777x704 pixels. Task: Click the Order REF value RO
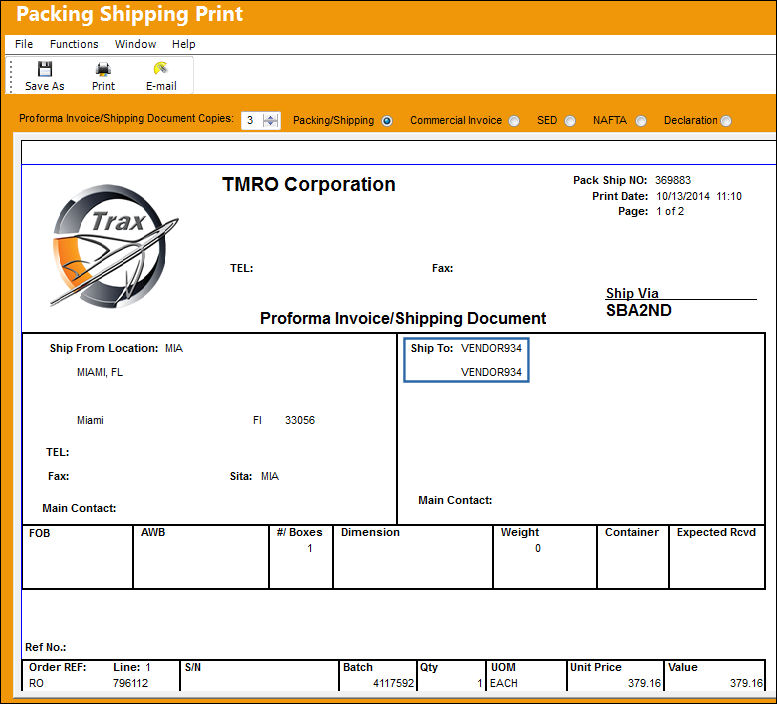(36, 683)
